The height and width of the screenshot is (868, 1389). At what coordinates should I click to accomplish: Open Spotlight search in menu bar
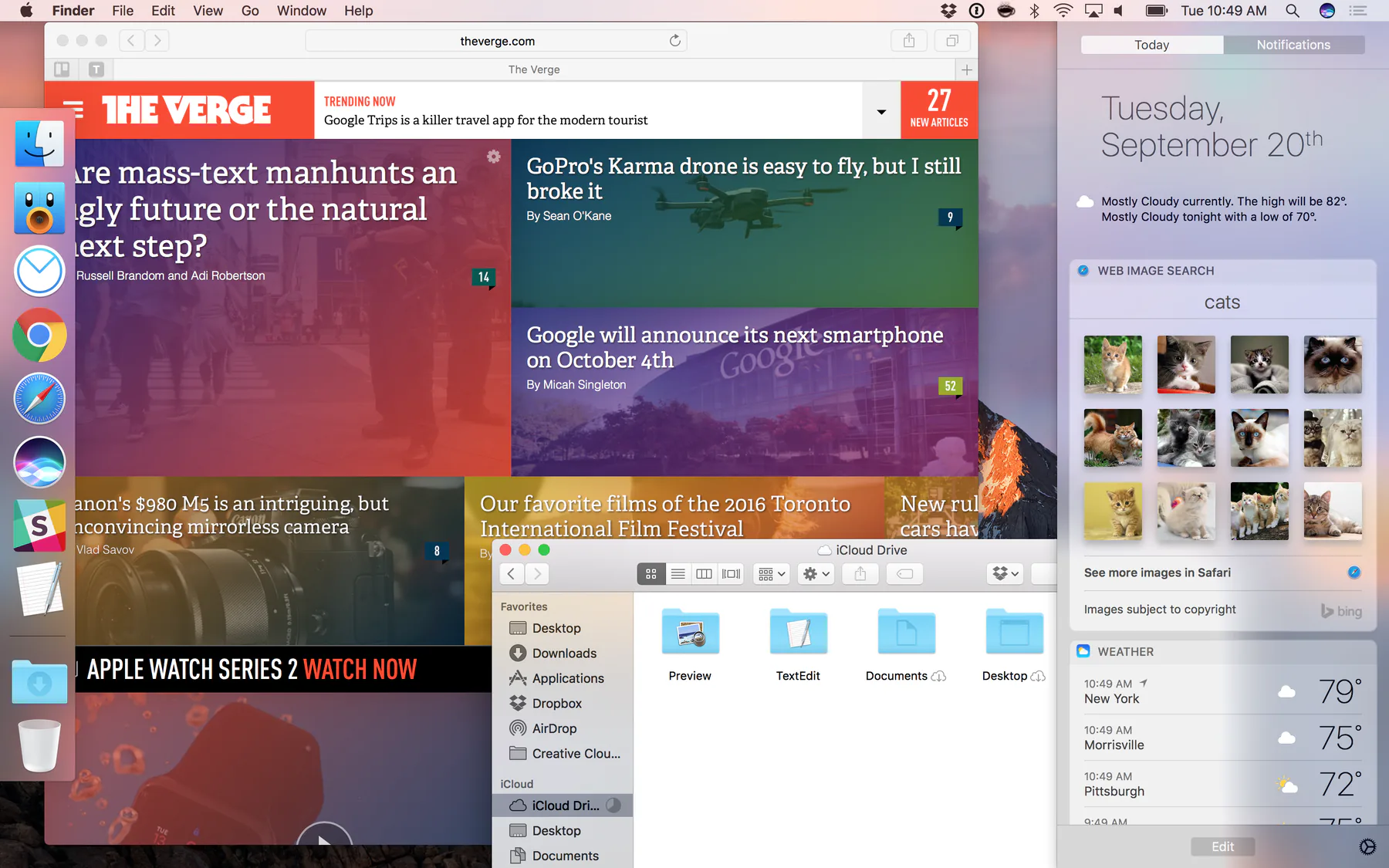click(x=1293, y=11)
